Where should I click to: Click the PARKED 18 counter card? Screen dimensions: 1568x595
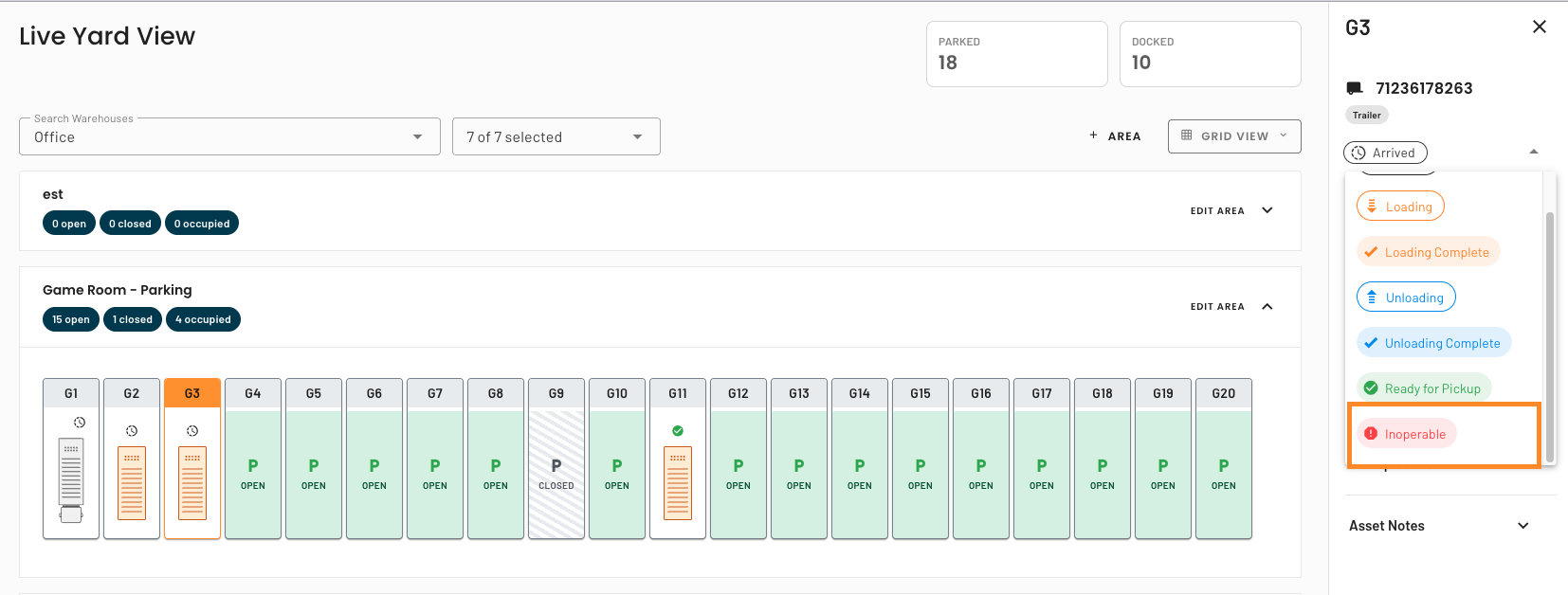point(1017,54)
